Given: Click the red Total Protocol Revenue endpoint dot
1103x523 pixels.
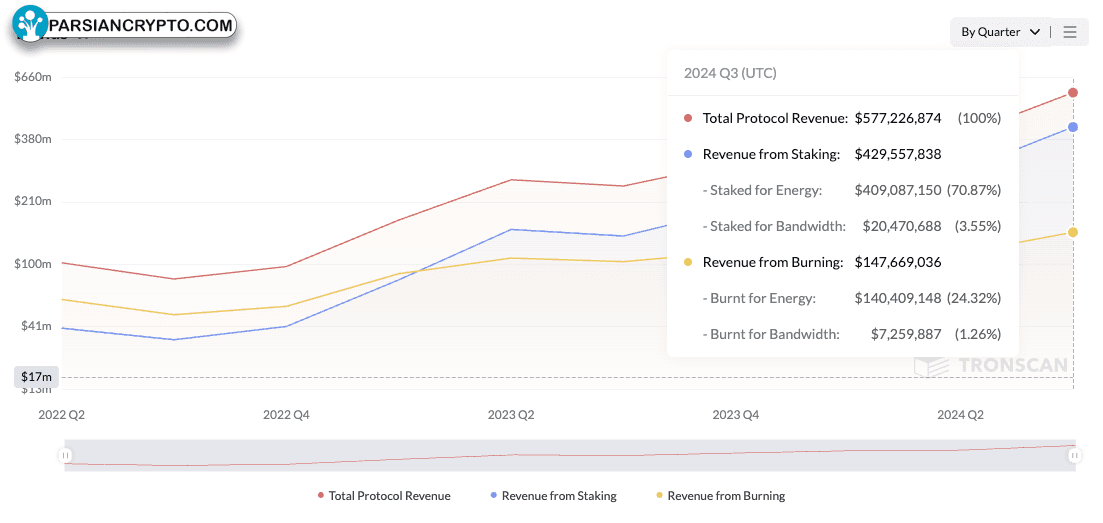Looking at the screenshot, I should coord(1073,92).
